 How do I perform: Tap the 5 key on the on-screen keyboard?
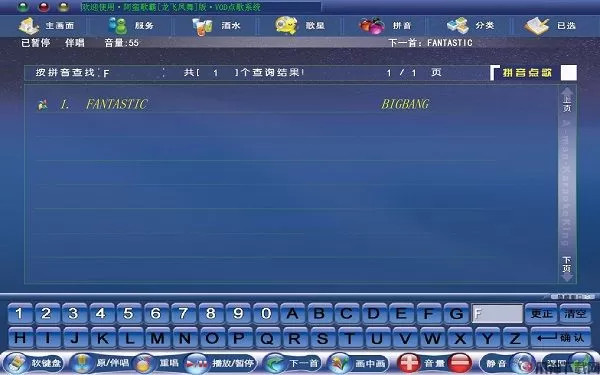129,314
